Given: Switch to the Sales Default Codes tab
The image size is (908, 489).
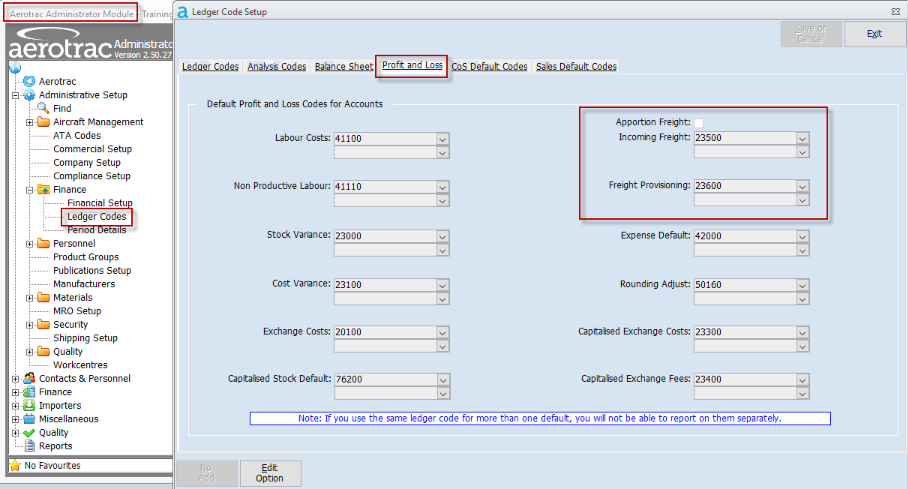Looking at the screenshot, I should pyautogui.click(x=576, y=67).
